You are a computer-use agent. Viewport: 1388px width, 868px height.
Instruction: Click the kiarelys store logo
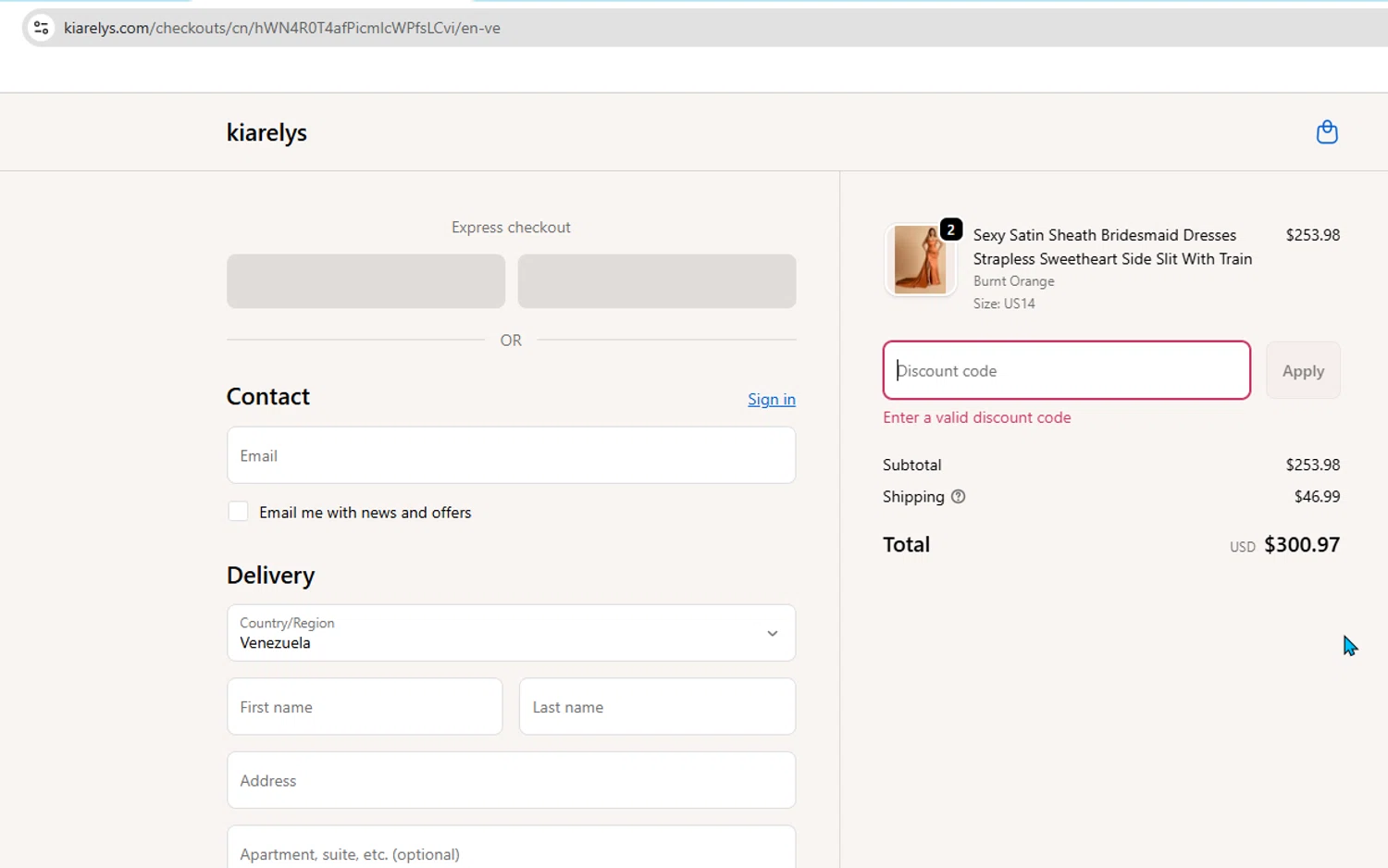[266, 132]
